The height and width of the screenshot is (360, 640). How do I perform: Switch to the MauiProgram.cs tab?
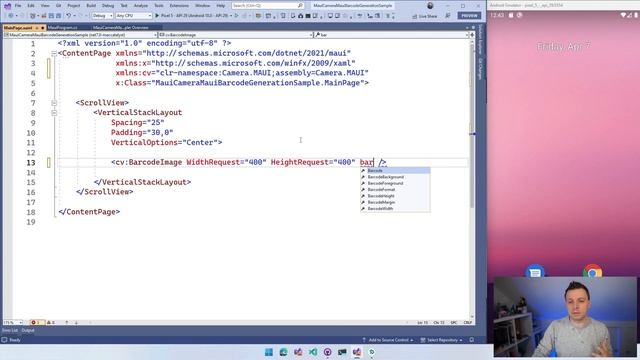(x=62, y=28)
